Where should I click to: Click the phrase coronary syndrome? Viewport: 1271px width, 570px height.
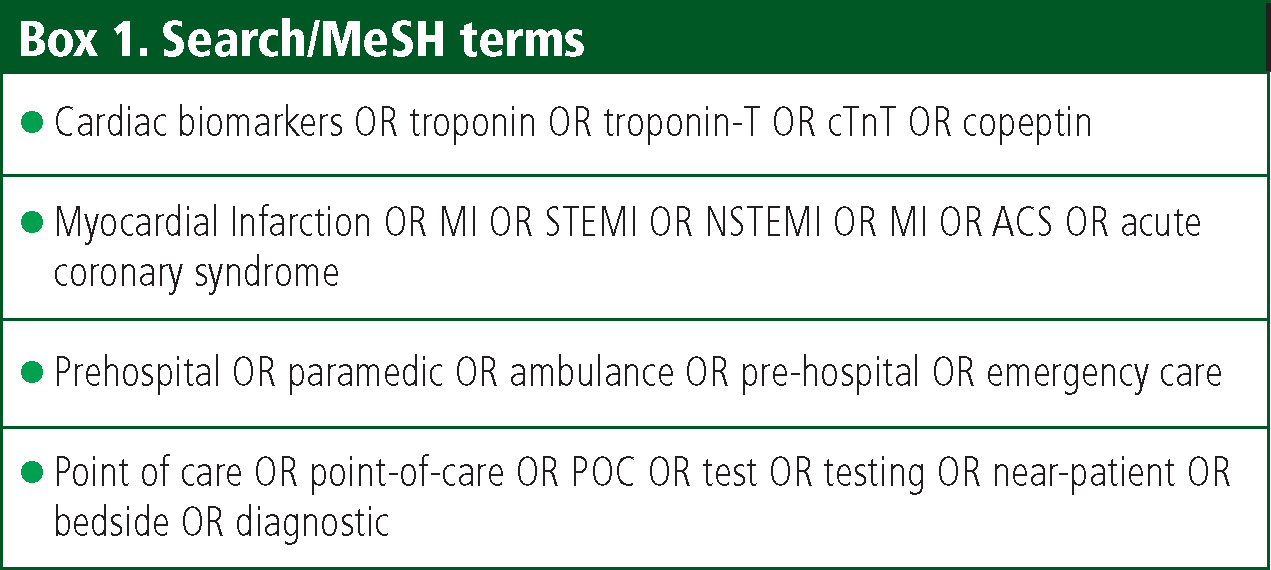click(196, 272)
